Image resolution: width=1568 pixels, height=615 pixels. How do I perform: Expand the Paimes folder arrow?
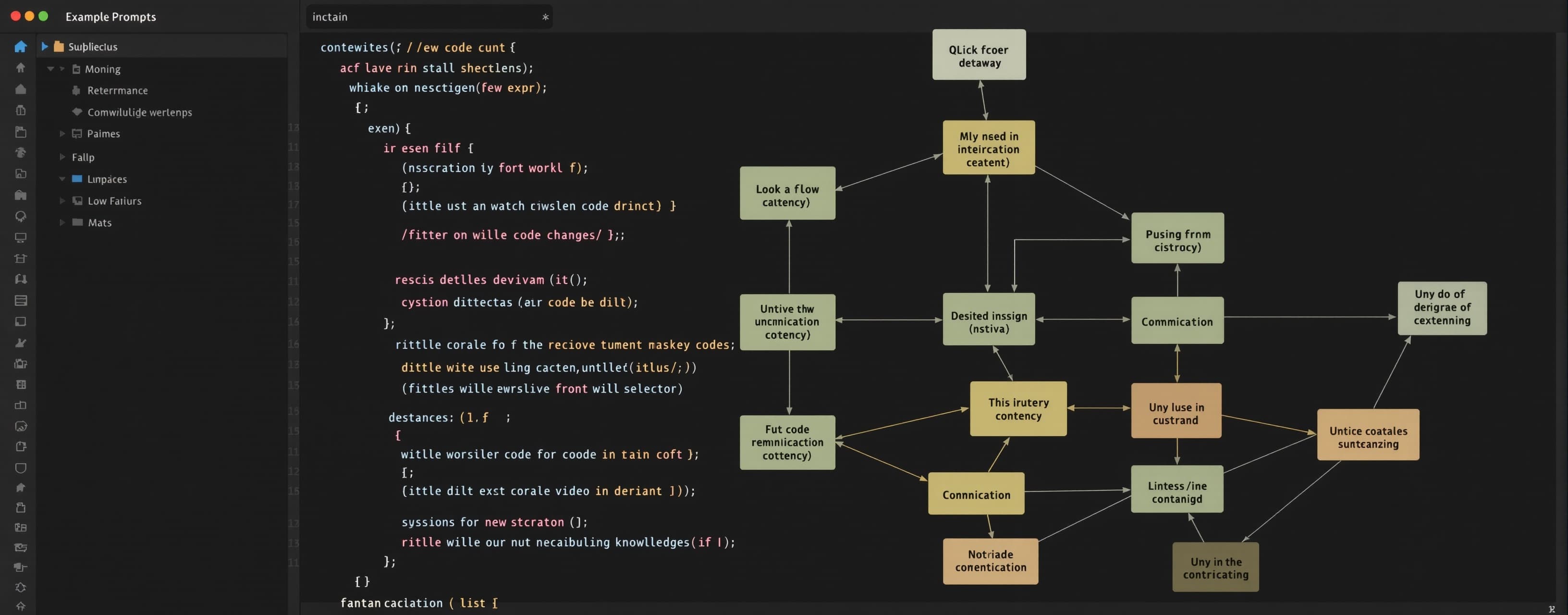[x=62, y=134]
